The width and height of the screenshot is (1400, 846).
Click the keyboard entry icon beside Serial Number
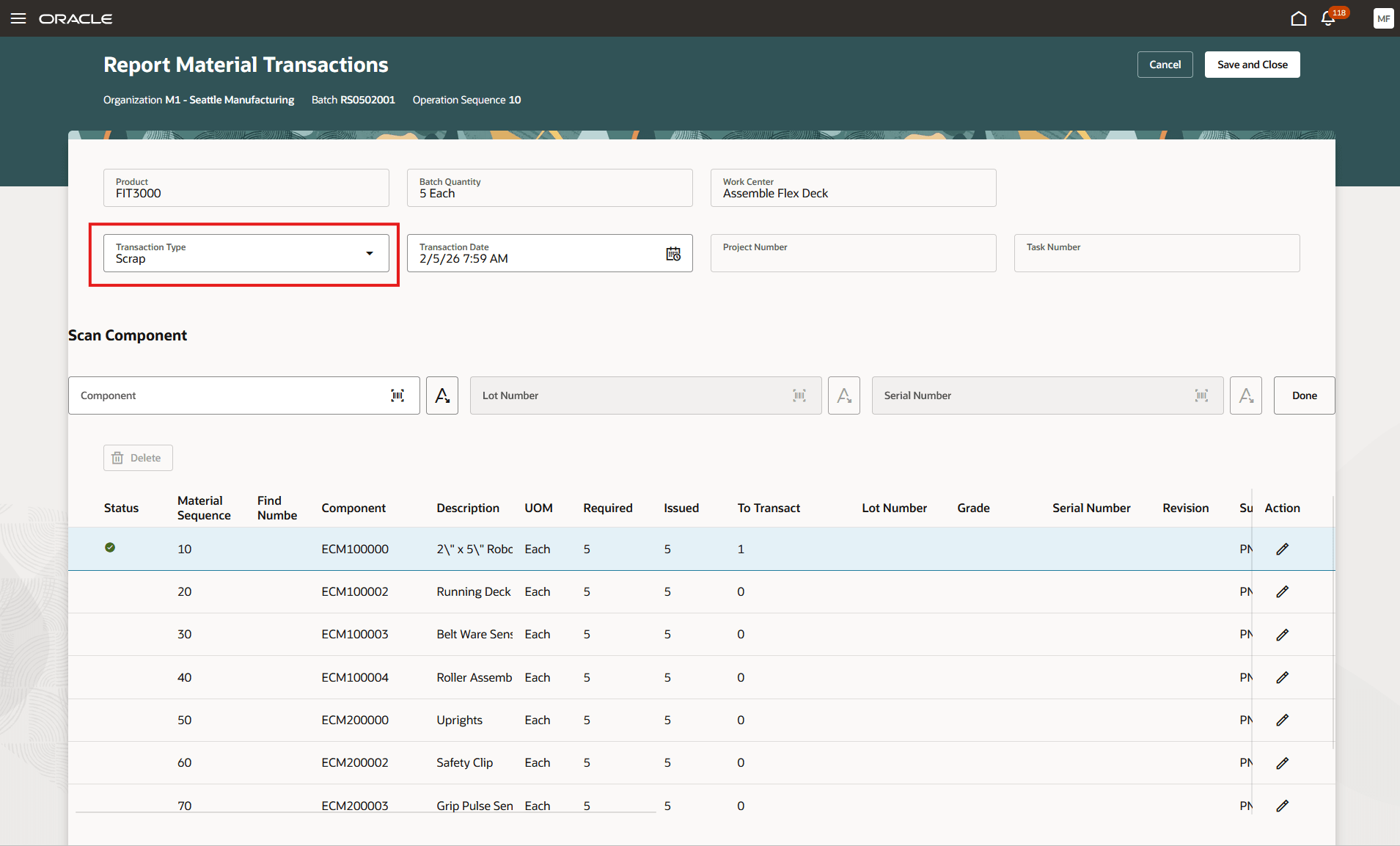(1245, 395)
